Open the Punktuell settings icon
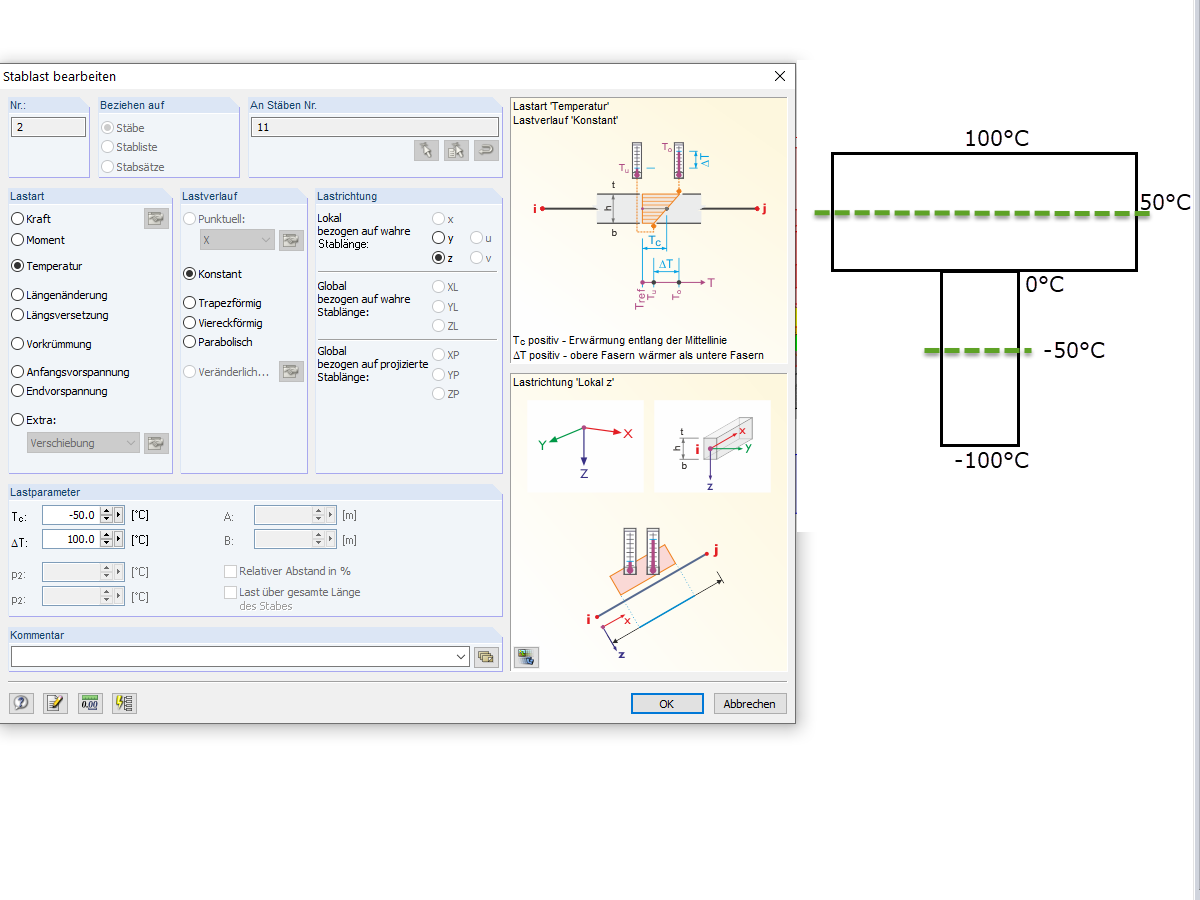 click(x=291, y=240)
